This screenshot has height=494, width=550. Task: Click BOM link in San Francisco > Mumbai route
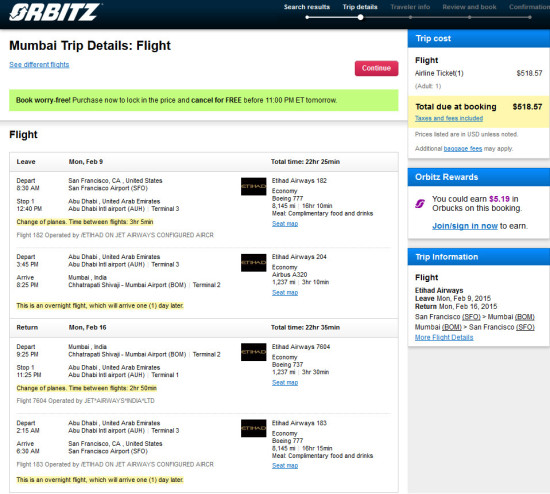coord(525,317)
